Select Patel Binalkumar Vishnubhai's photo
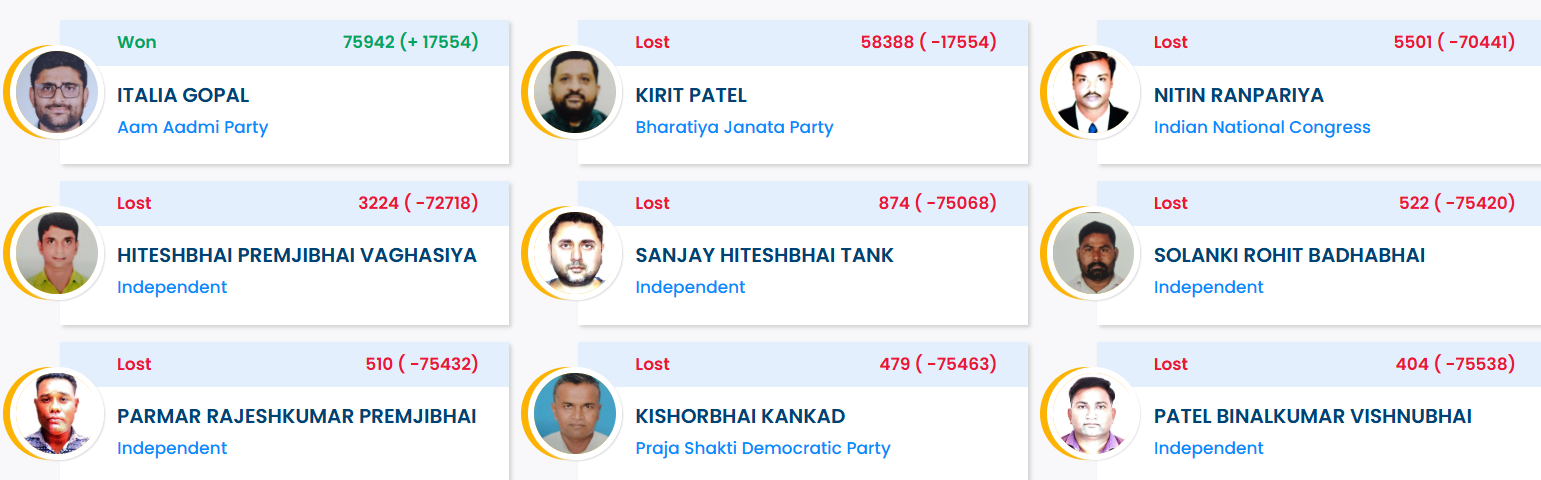Viewport: 1541px width, 480px height. click(x=1093, y=414)
